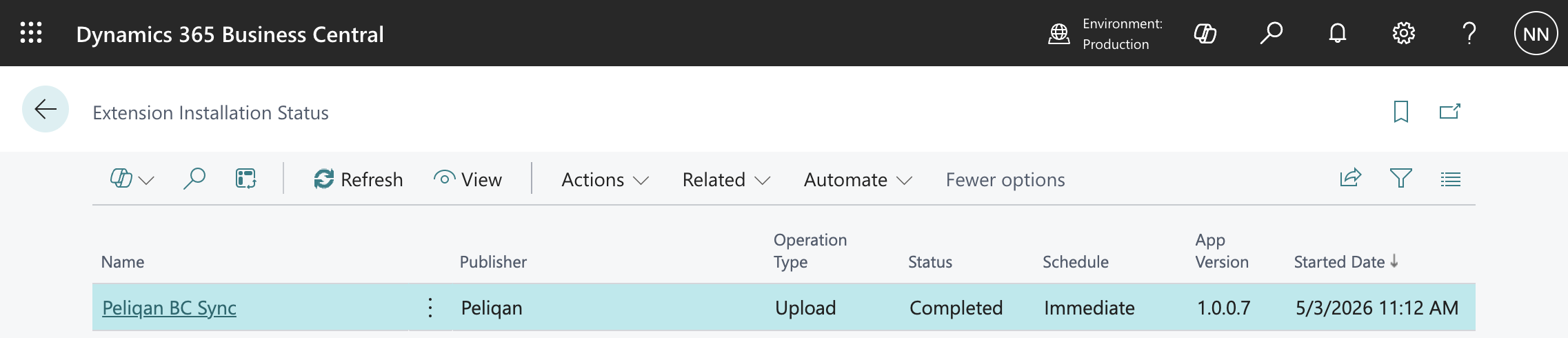Image resolution: width=1568 pixels, height=338 pixels.
Task: Go back with the arrow button
Action: pyautogui.click(x=46, y=109)
